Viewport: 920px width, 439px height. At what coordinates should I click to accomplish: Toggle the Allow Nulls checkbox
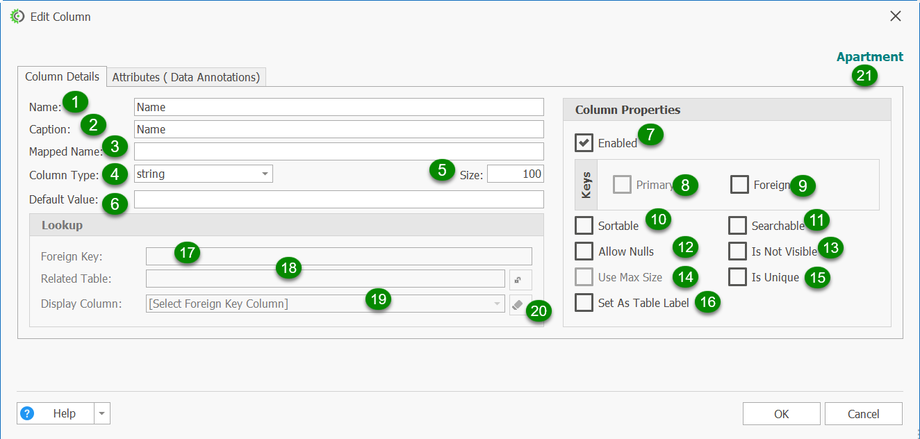583,251
